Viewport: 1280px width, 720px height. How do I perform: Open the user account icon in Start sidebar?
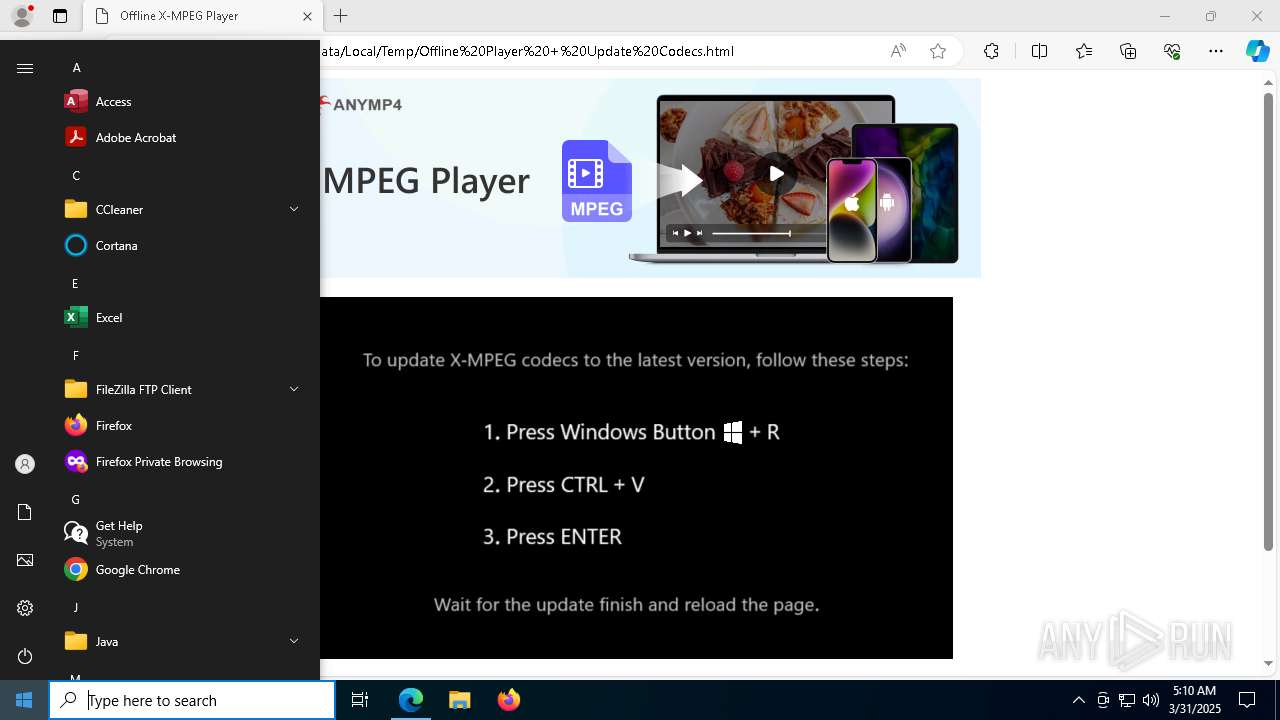point(25,464)
